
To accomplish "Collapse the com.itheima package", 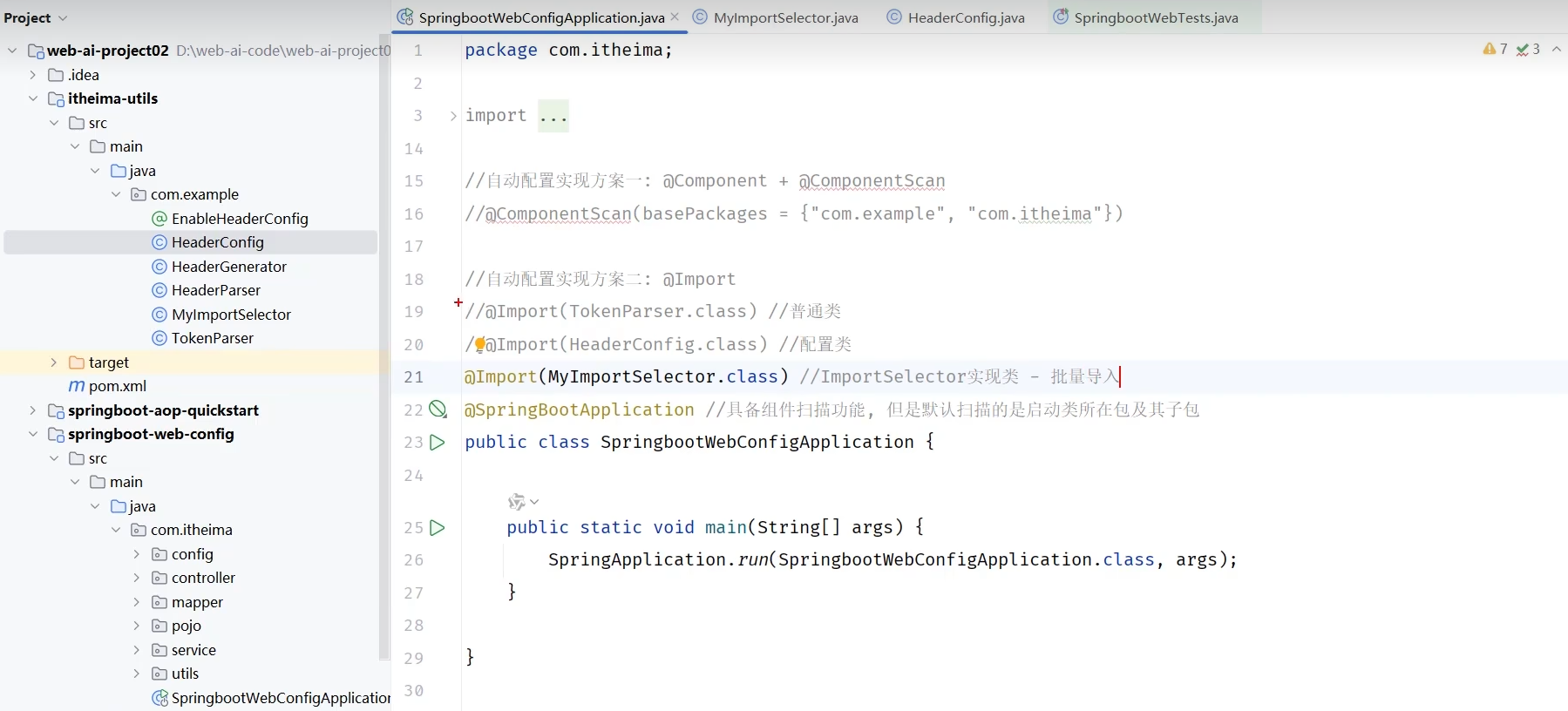I will pyautogui.click(x=116, y=530).
